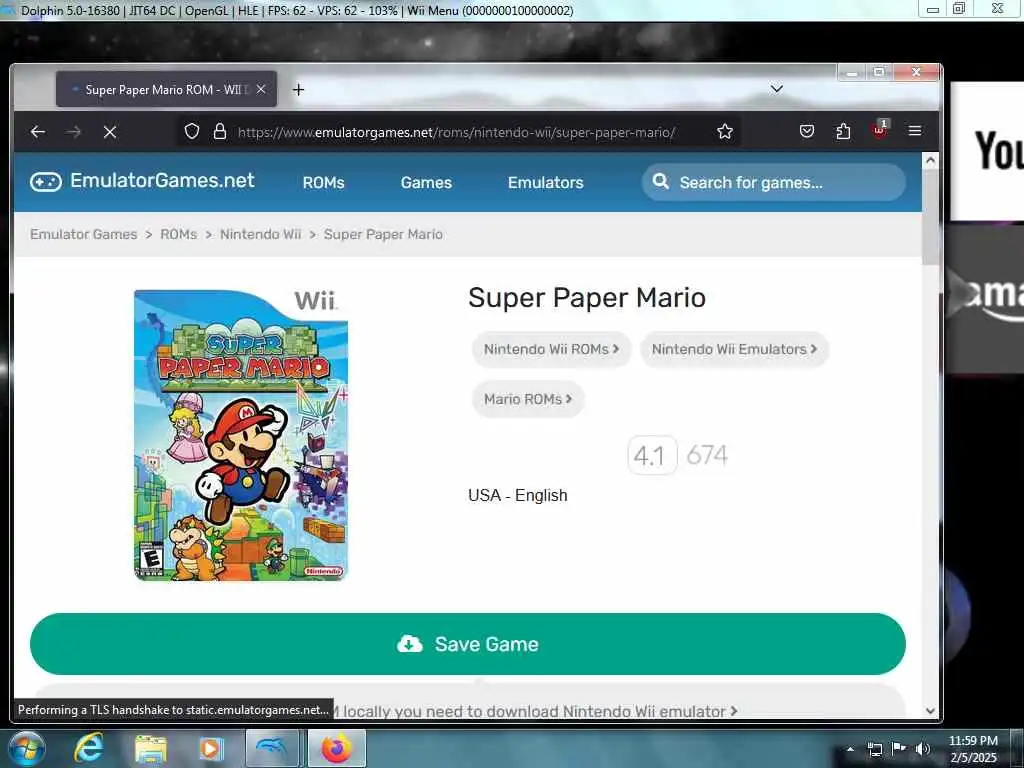
Task: Click the 674 votes count
Action: tap(707, 455)
